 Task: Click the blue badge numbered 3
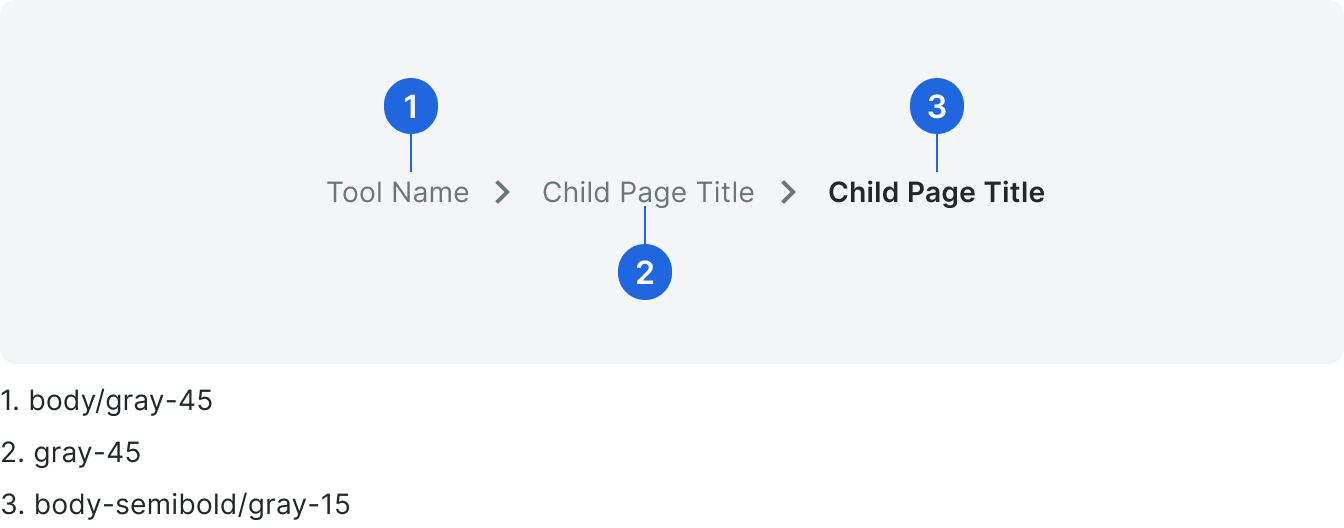point(937,106)
